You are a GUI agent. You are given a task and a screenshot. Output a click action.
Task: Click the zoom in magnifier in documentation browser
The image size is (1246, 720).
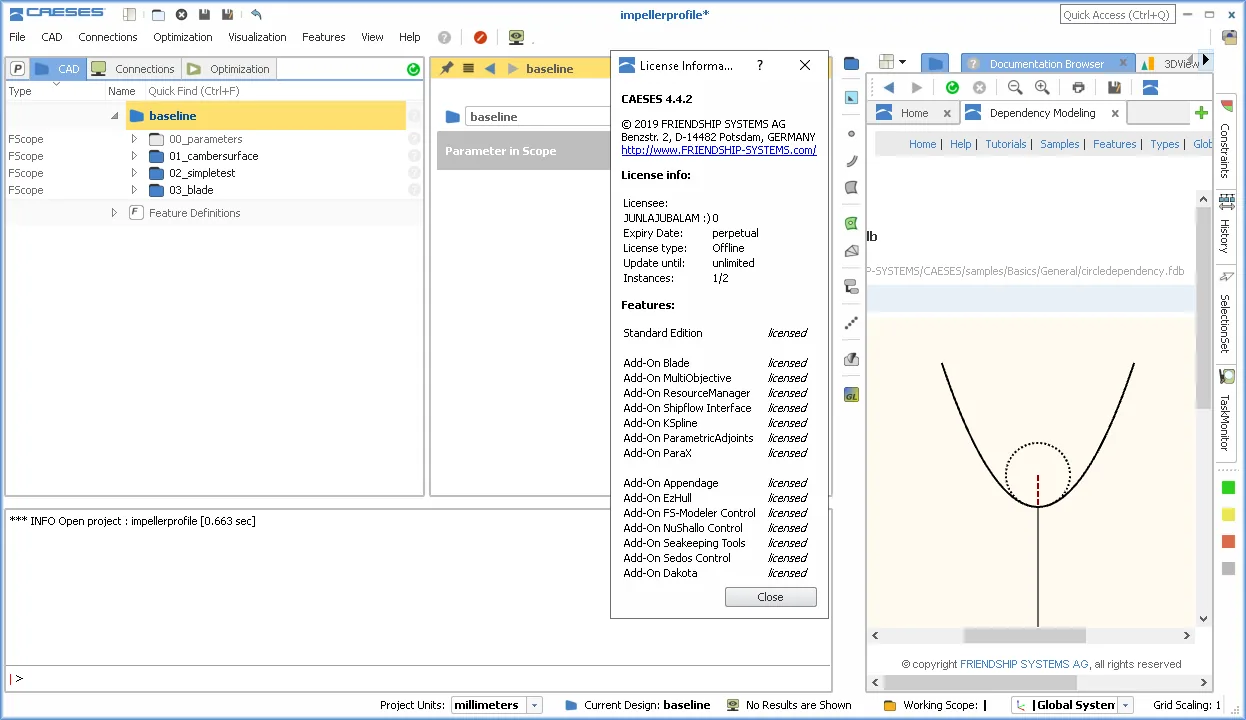coord(1042,87)
